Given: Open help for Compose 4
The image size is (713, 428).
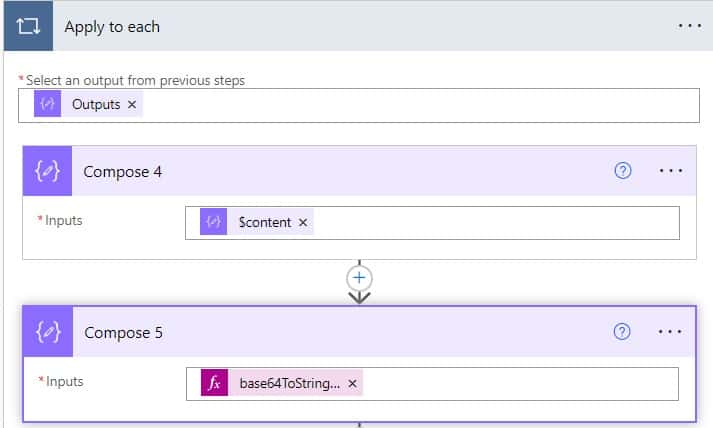Looking at the screenshot, I should tap(623, 171).
